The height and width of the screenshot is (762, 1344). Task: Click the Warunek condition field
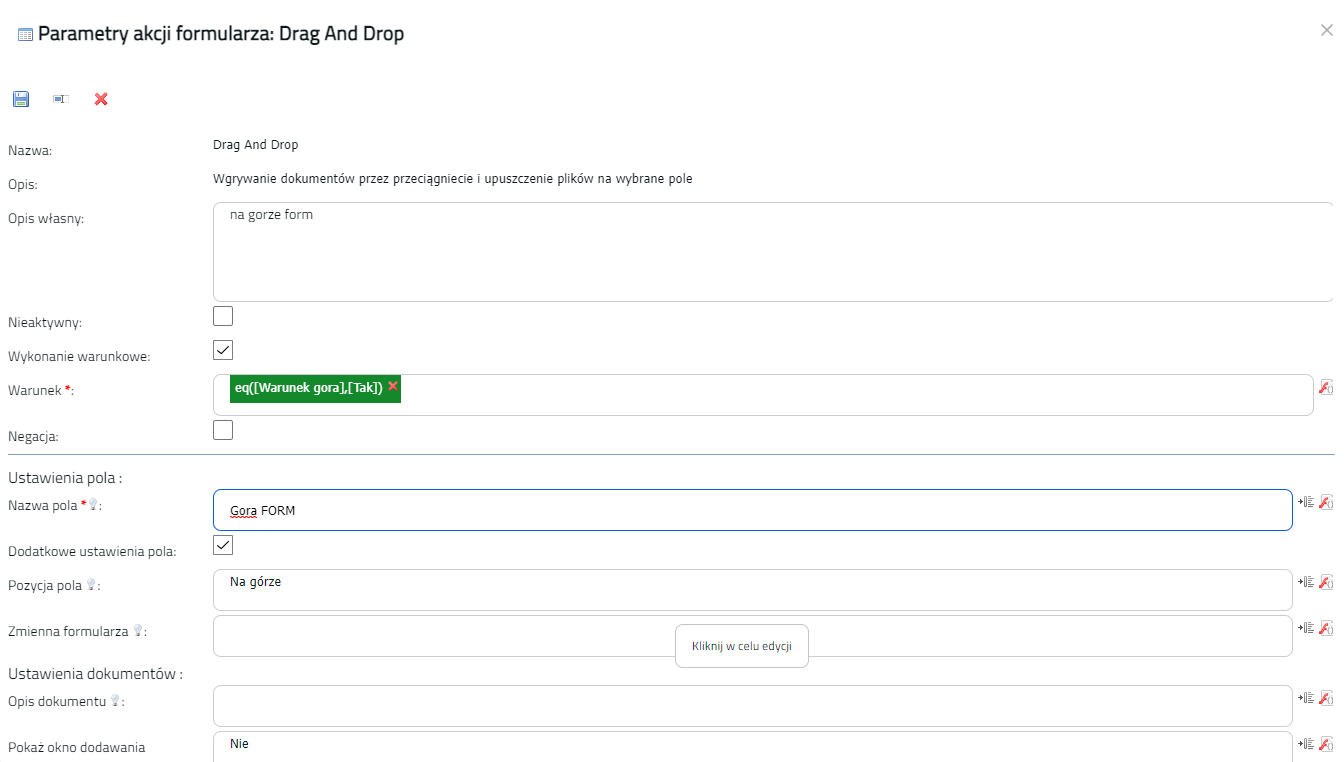click(763, 395)
